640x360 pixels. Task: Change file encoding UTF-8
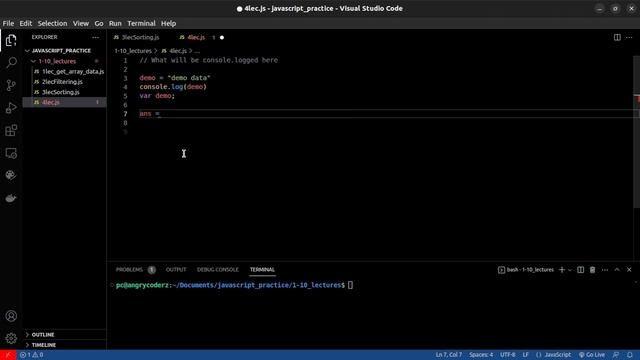[x=508, y=355]
